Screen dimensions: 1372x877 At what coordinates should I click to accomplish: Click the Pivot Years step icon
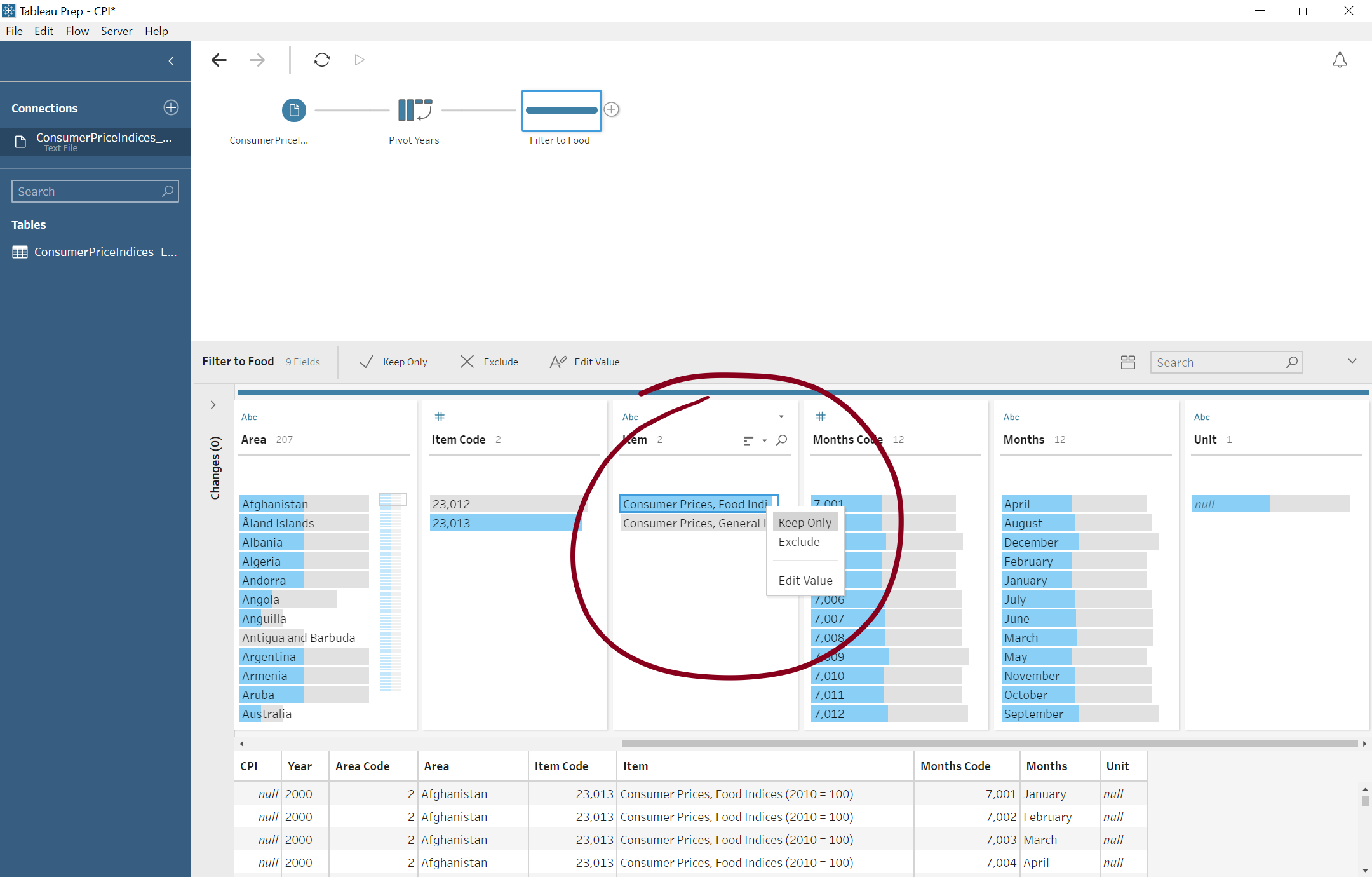[x=413, y=110]
